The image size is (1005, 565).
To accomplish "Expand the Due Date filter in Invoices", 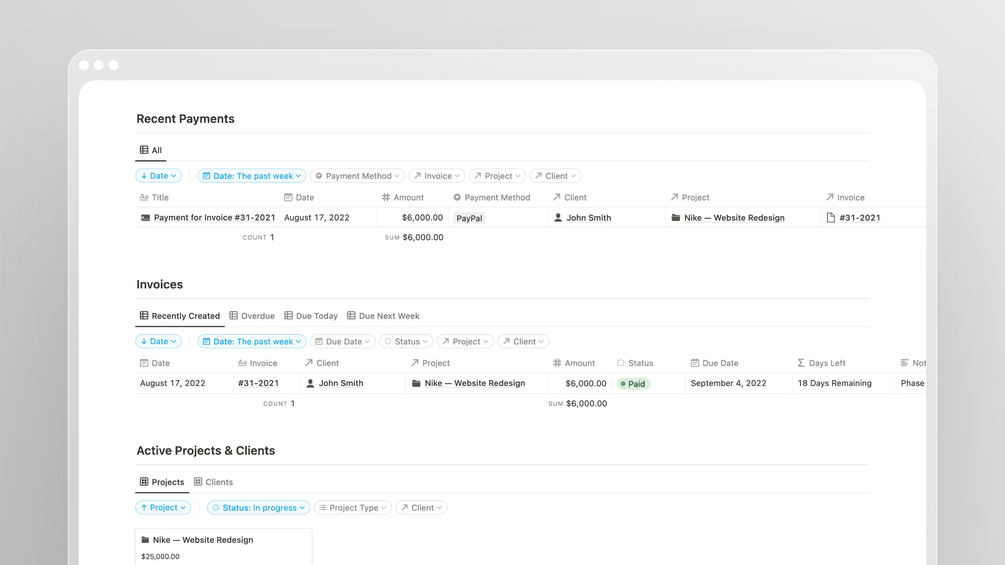I will [342, 342].
